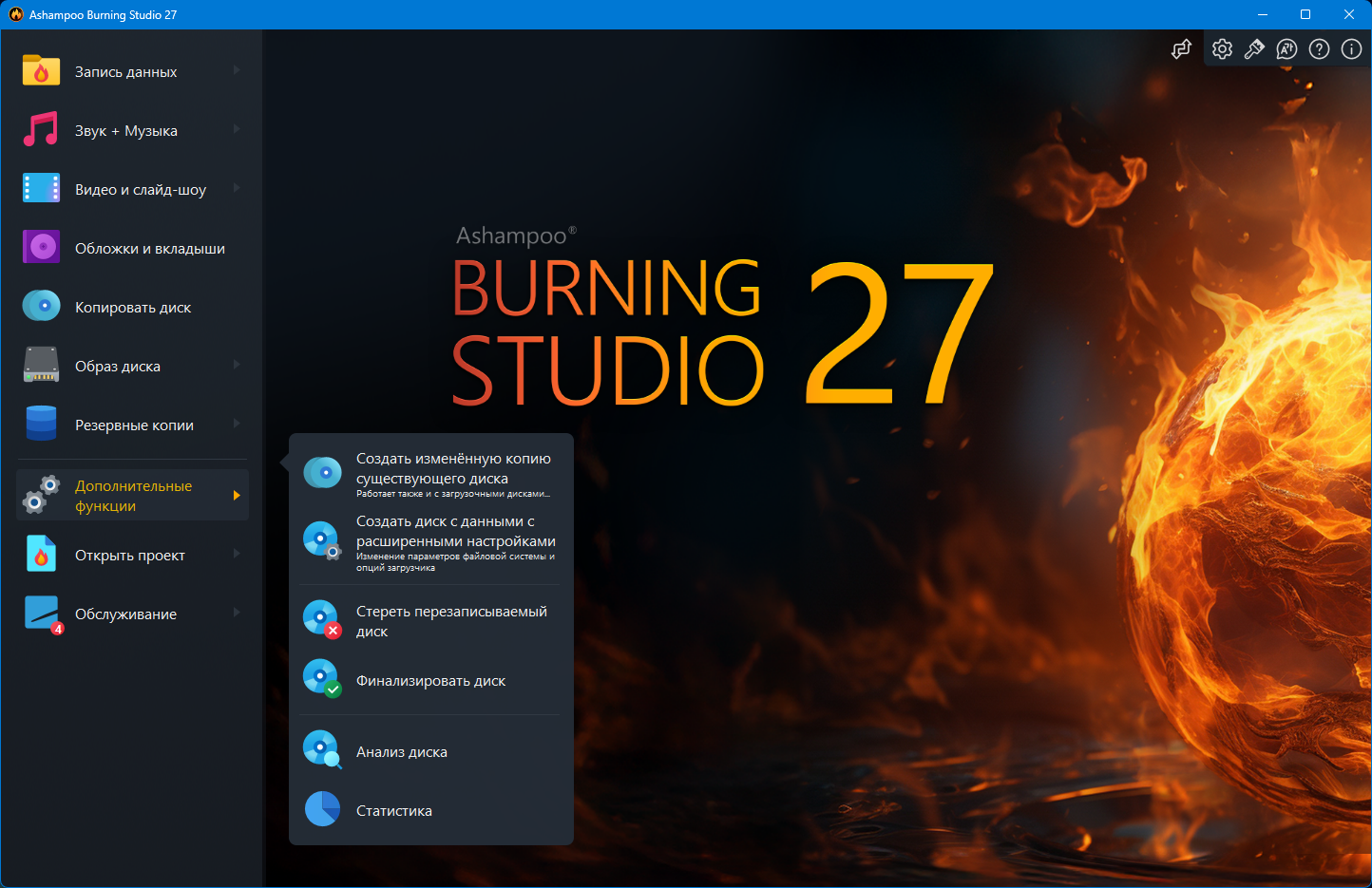Click the Копировать диск label
The image size is (1372, 888).
[x=133, y=308]
